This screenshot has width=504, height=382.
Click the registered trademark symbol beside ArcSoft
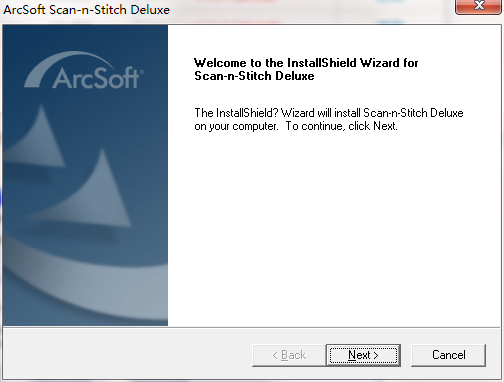click(142, 72)
